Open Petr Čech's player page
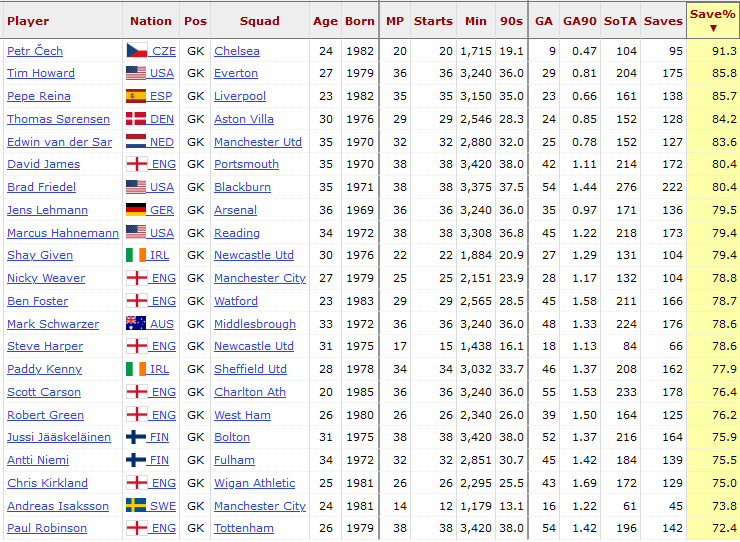Viewport: 740px width, 542px height. coord(35,51)
